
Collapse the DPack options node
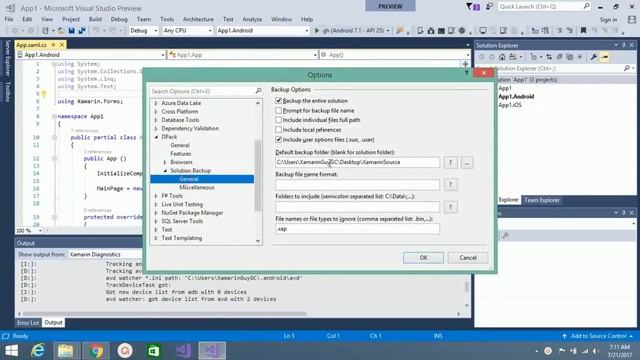(156, 137)
